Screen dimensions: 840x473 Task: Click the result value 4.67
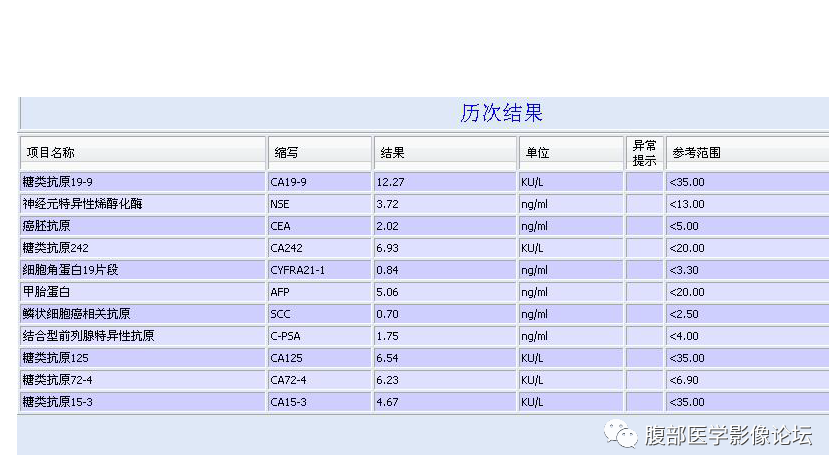coord(387,402)
